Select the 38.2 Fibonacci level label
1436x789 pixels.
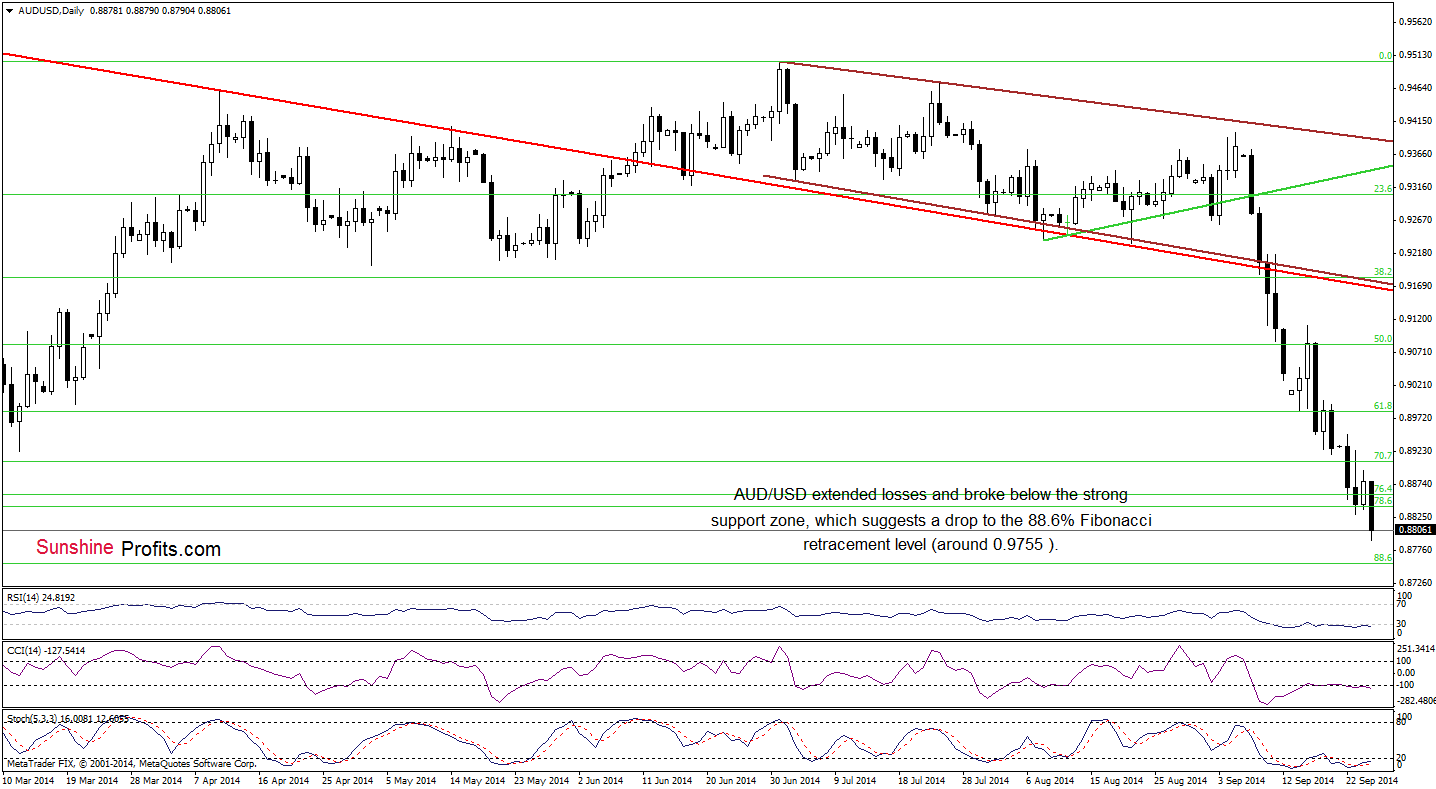point(1383,272)
